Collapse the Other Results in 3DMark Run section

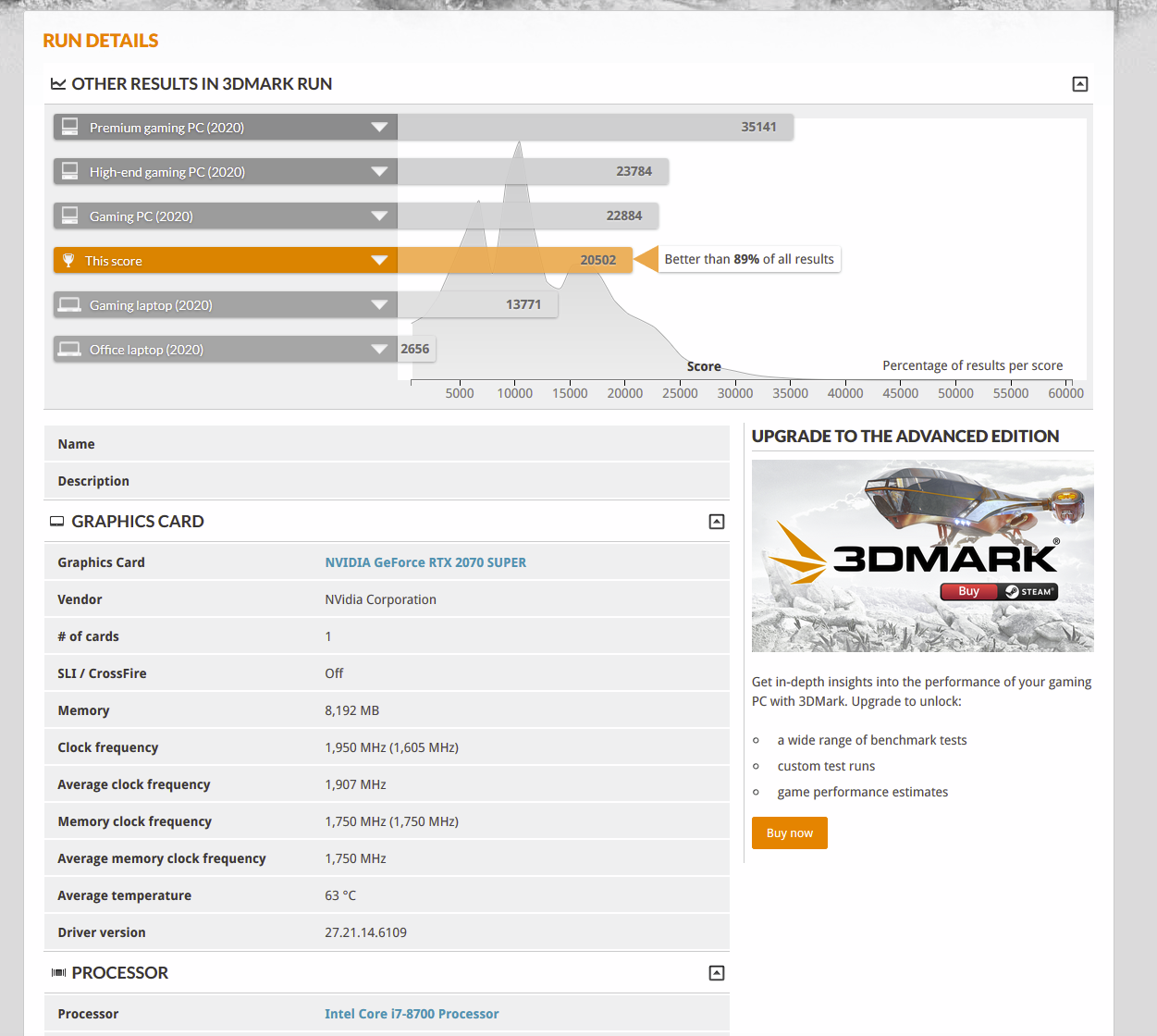click(1079, 84)
